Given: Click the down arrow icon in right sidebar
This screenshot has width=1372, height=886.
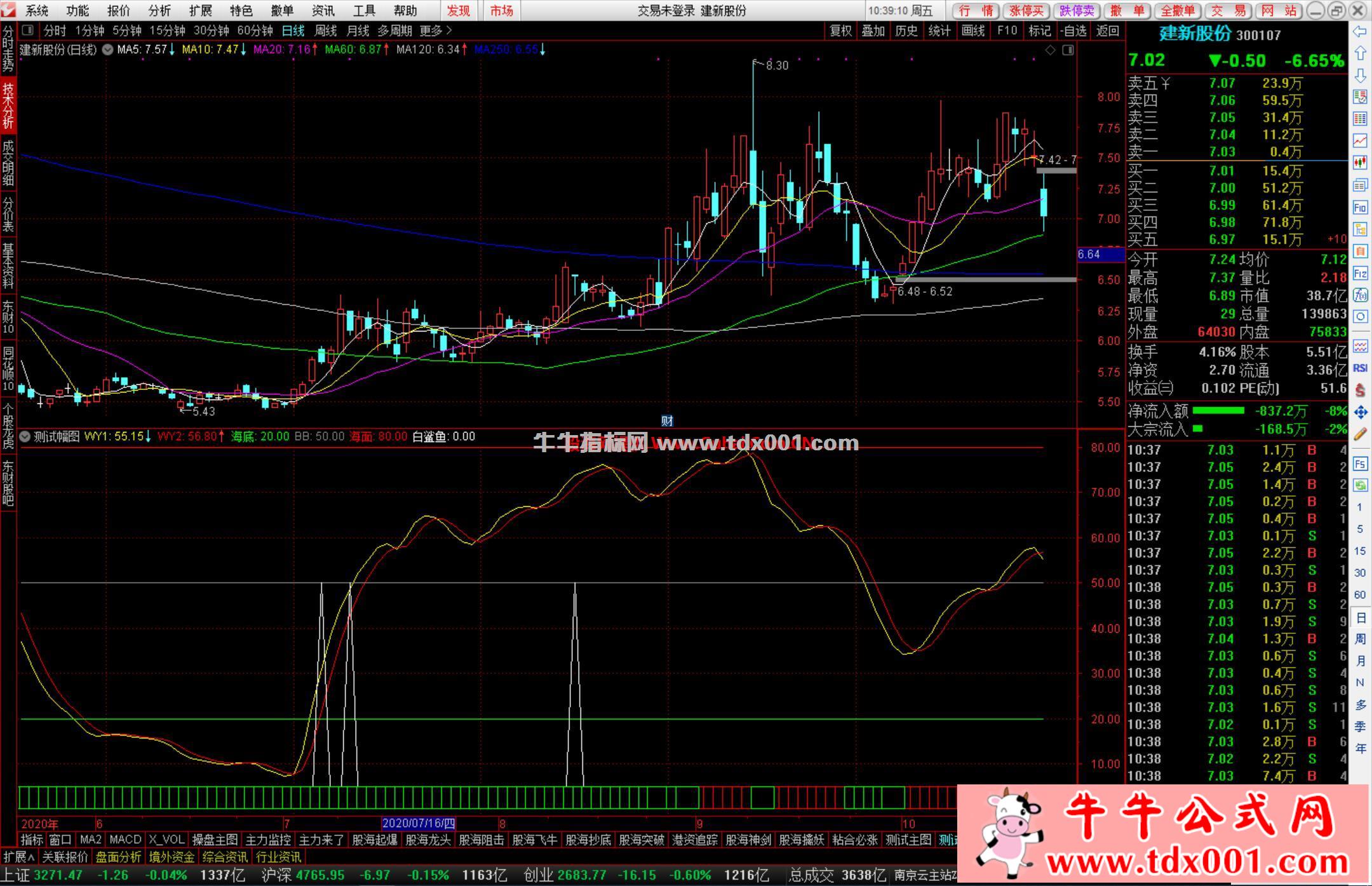Looking at the screenshot, I should point(1360,76).
